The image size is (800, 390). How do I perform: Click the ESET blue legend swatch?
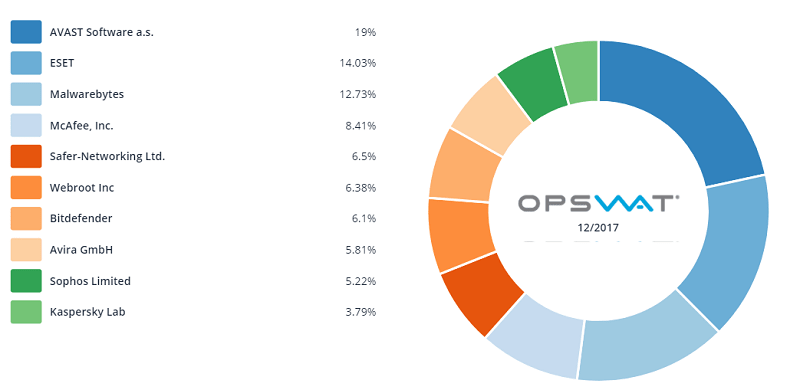click(x=26, y=63)
